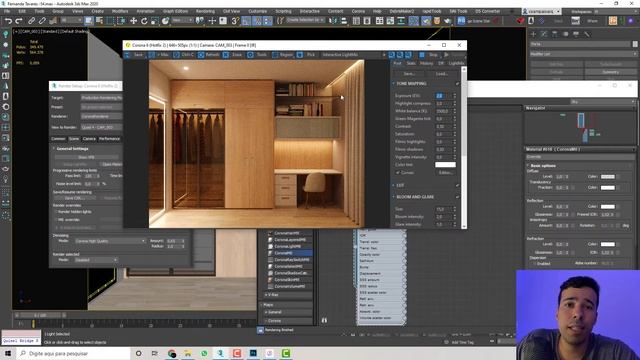
Task: Collapse General settings rollout in Render Setup
Action: 72,149
